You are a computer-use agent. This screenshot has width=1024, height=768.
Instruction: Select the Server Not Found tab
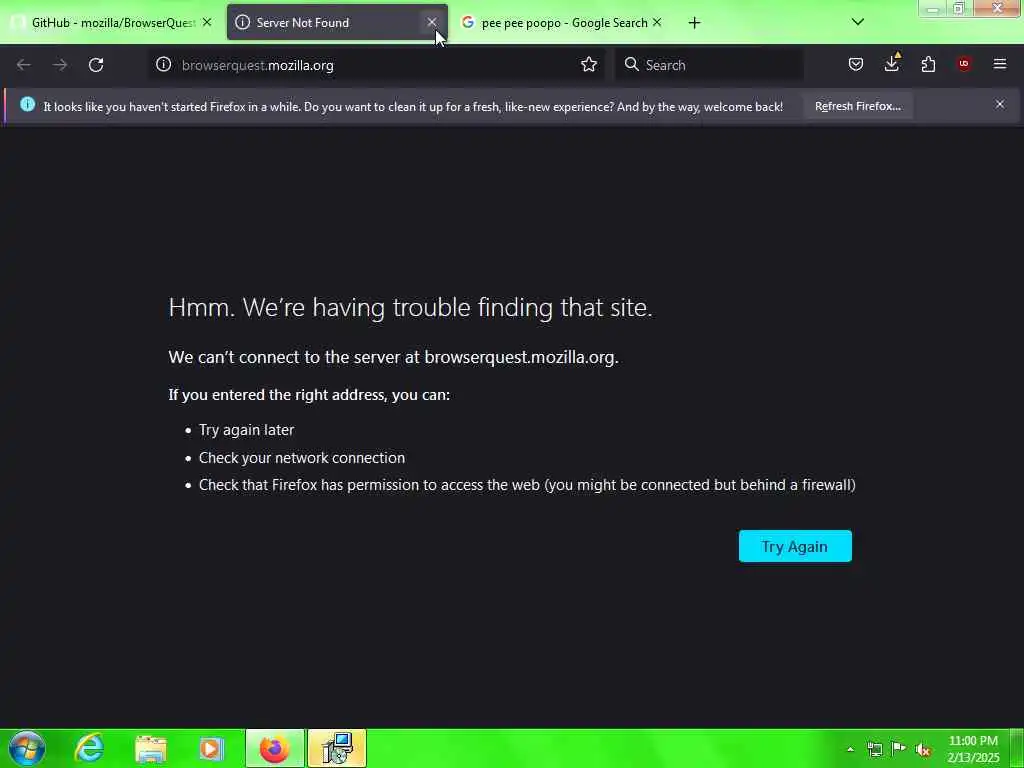[337, 23]
